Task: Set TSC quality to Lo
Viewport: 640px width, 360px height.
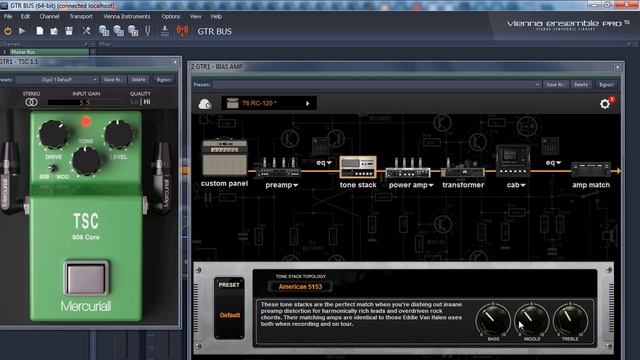Action: tap(135, 102)
